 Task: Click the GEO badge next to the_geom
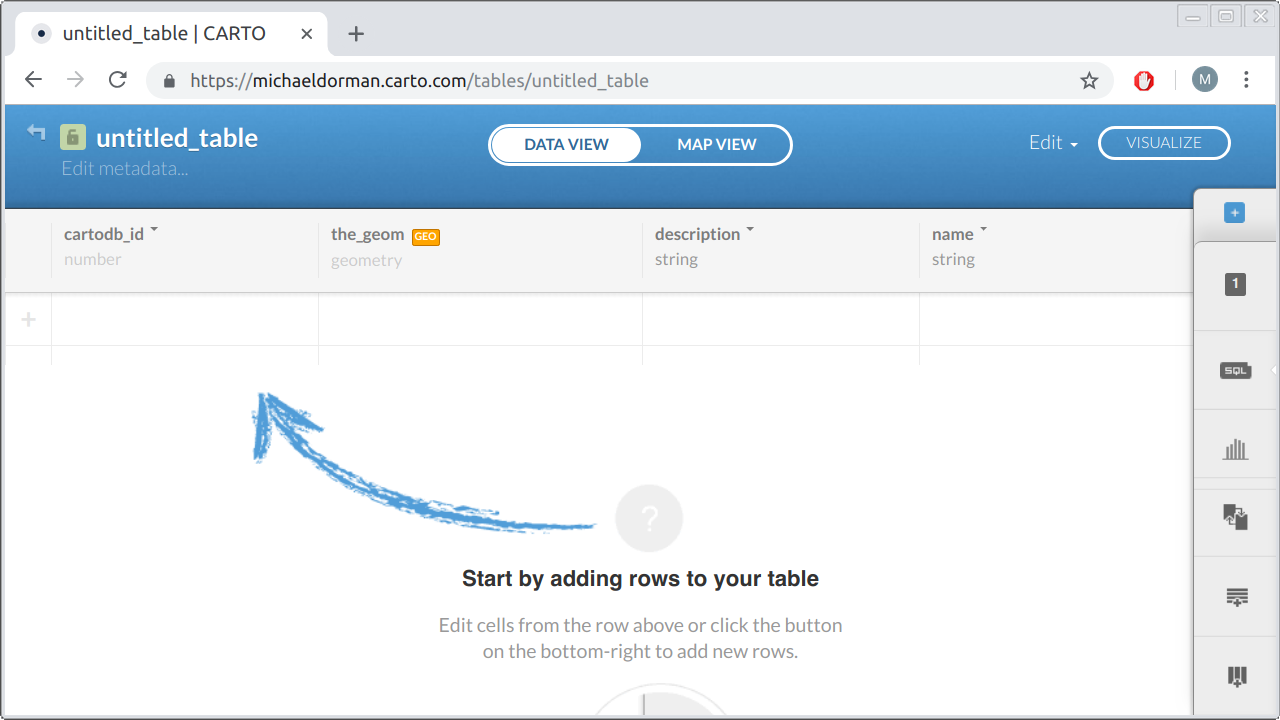point(426,237)
